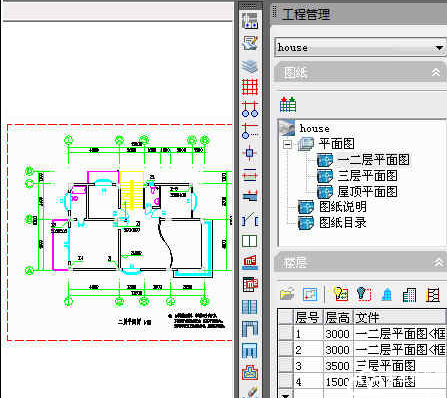Collapse the 图纸 drawings section
This screenshot has height=398, width=447.
point(436,72)
